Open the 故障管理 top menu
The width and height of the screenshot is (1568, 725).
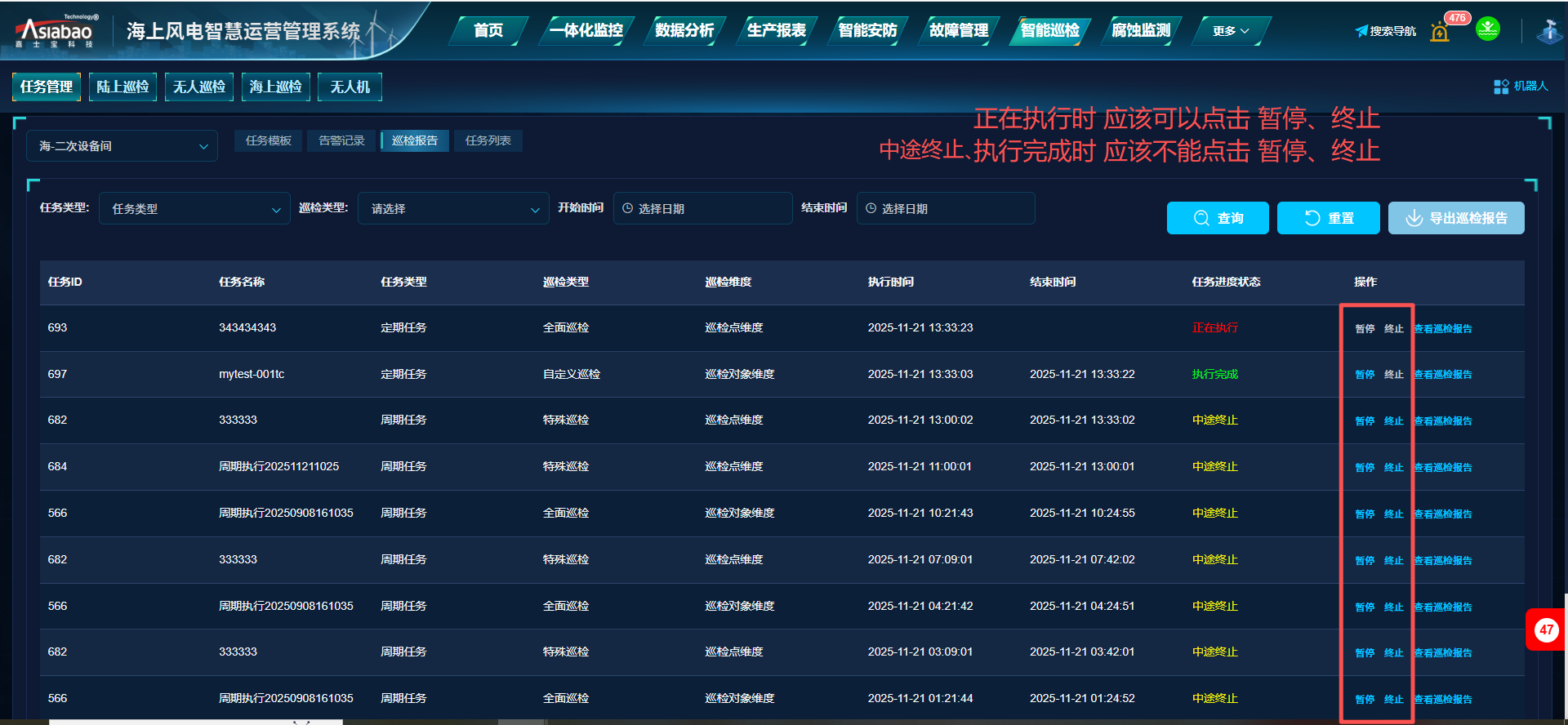958,31
